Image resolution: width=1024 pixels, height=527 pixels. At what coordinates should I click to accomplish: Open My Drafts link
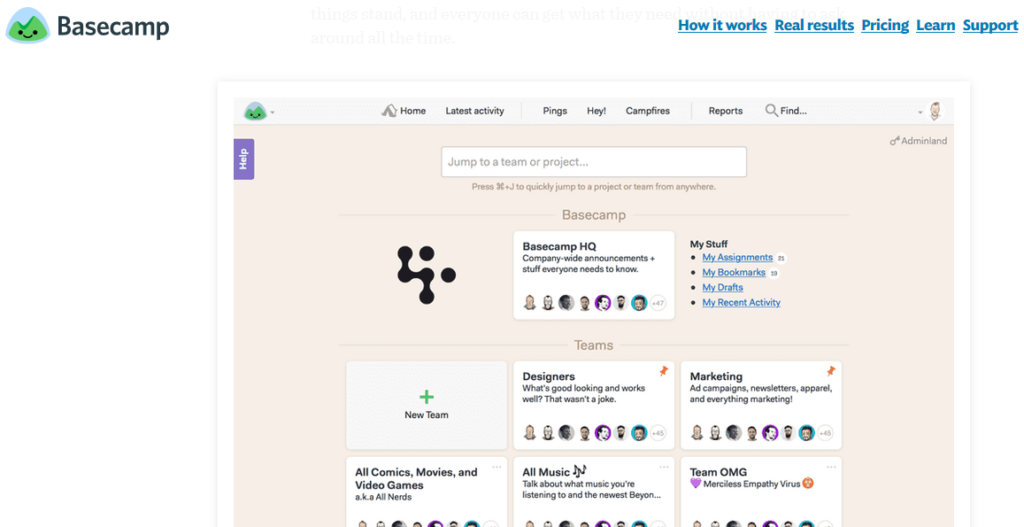pos(722,287)
